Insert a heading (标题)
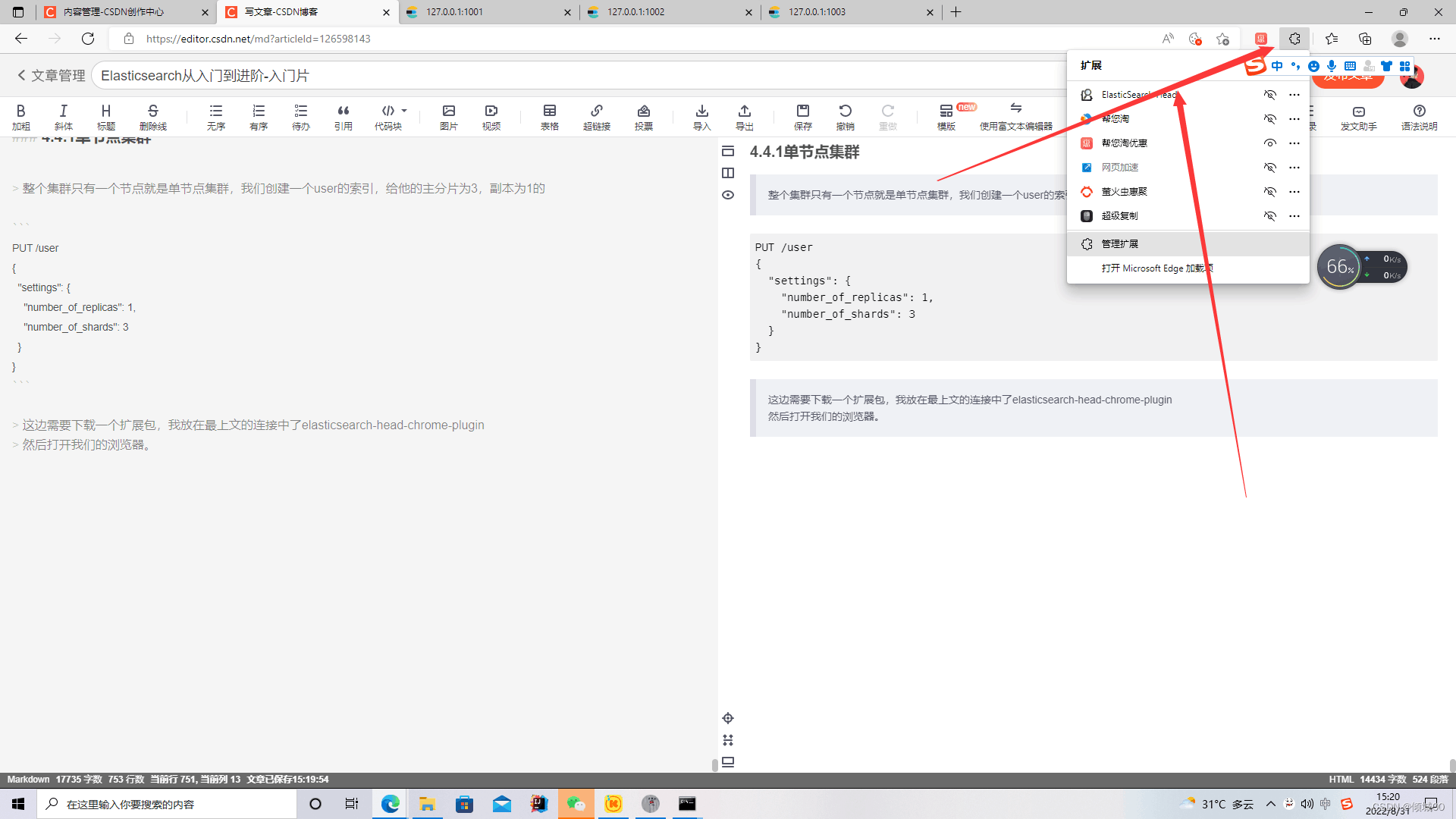This screenshot has width=1456, height=819. (x=106, y=117)
